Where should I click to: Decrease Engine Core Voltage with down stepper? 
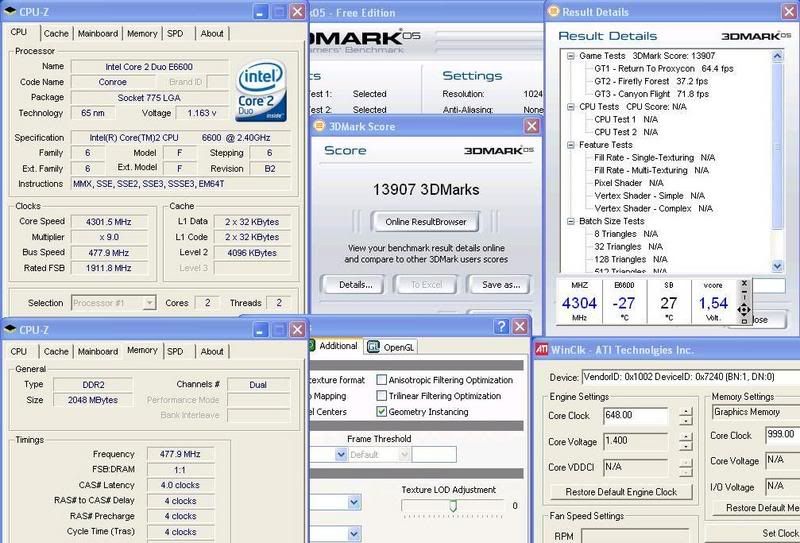pyautogui.click(x=686, y=447)
